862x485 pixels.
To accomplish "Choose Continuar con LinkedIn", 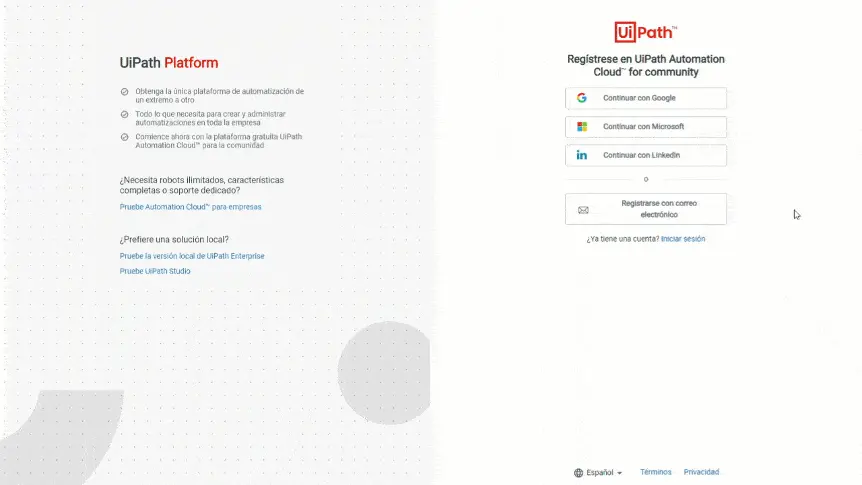I will pos(646,156).
